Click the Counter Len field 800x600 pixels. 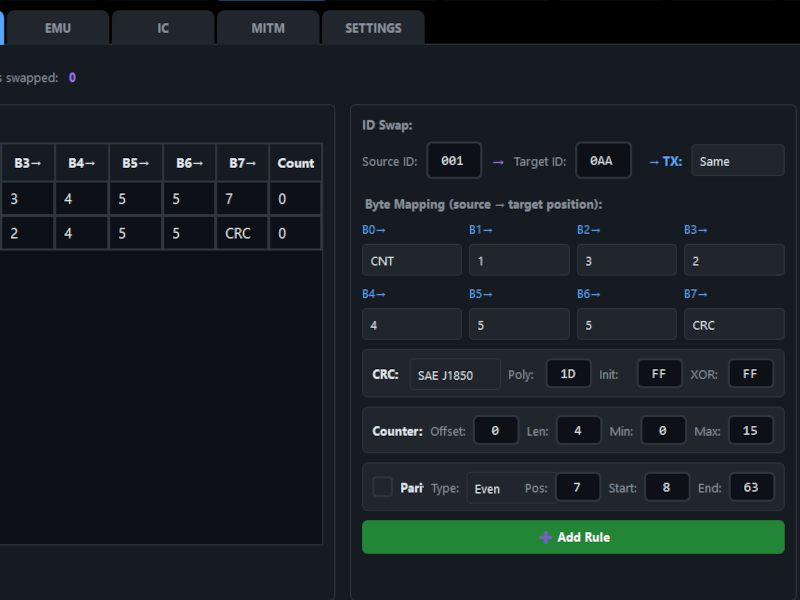pyautogui.click(x=578, y=431)
